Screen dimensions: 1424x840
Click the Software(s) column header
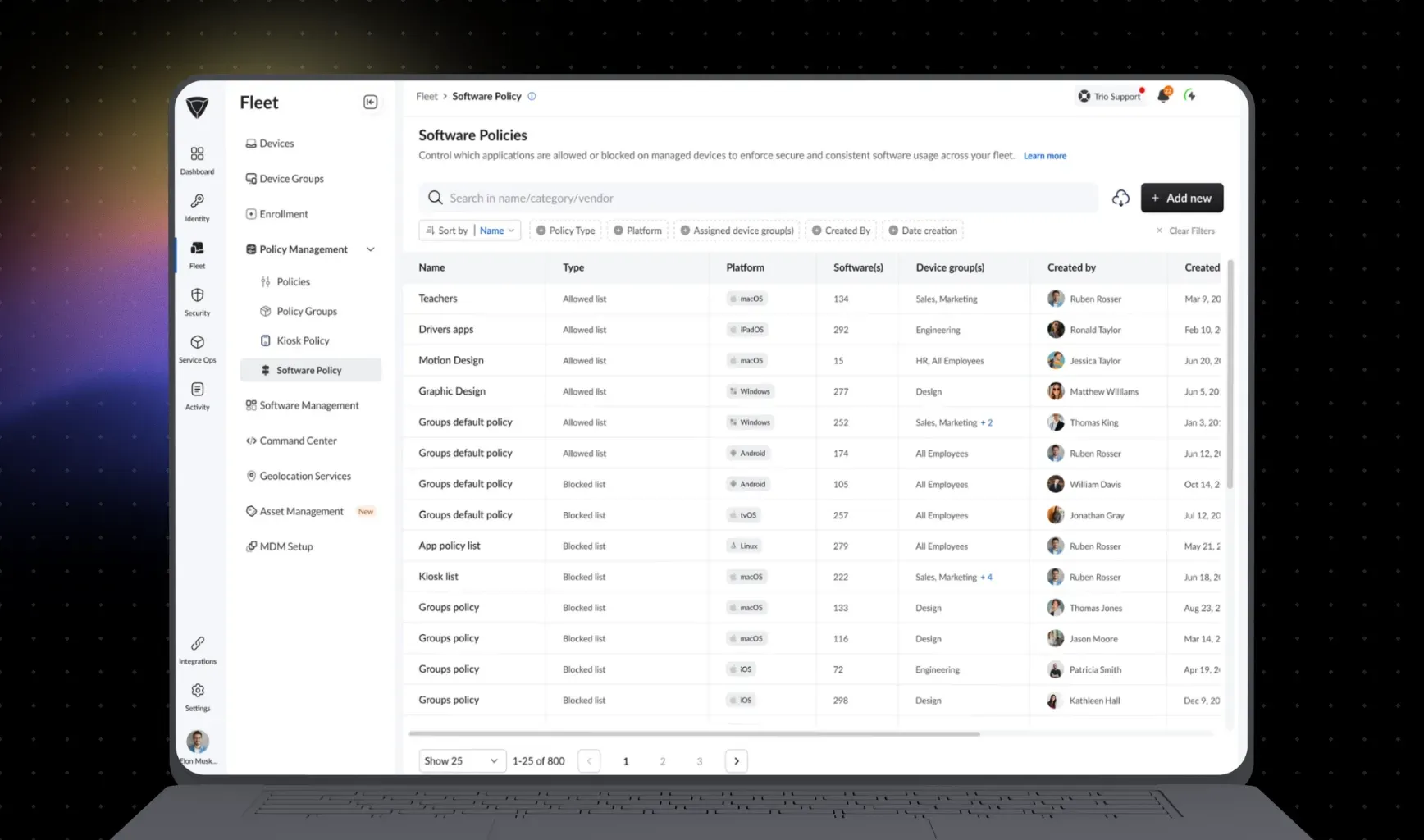(858, 267)
